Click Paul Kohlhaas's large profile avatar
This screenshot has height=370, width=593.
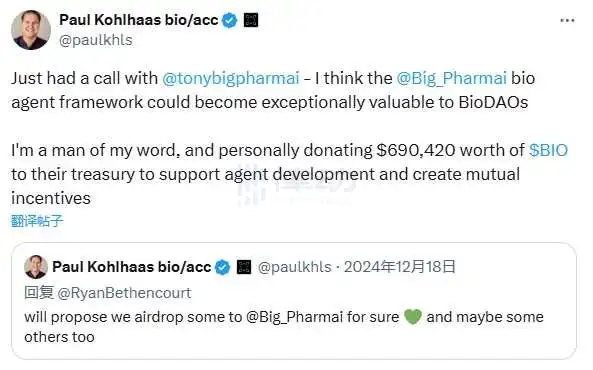click(31, 30)
